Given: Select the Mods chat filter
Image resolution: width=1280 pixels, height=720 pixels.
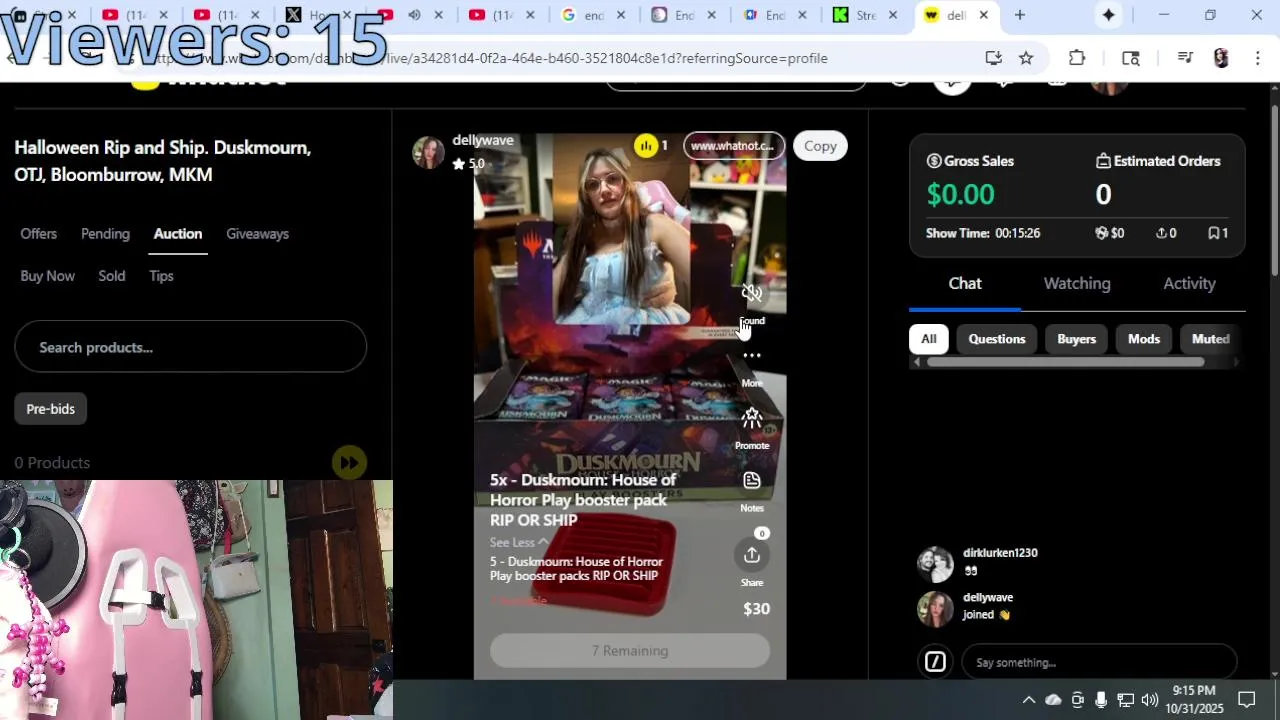Looking at the screenshot, I should 1143,339.
